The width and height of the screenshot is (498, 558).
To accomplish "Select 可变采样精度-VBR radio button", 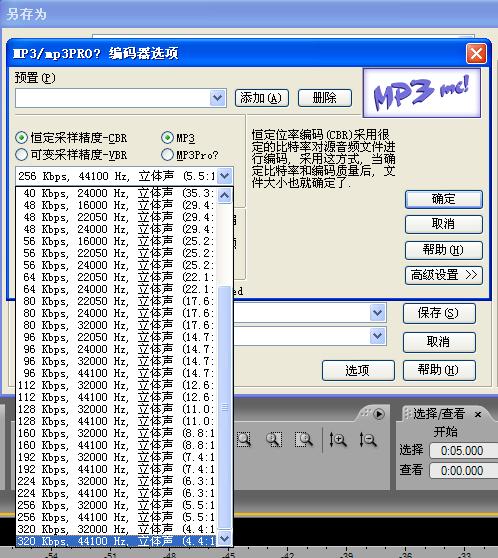I will click(21, 154).
